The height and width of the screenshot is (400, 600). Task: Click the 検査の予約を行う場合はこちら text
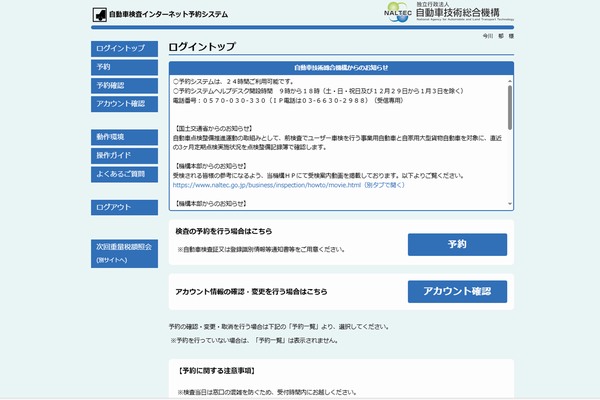[224, 231]
